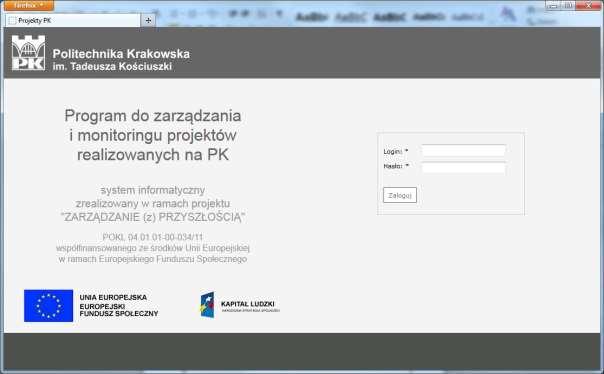This screenshot has height=374, width=604.
Task: Click 'KAPITAŁ LUDZKI' label text
Action: coord(248,304)
